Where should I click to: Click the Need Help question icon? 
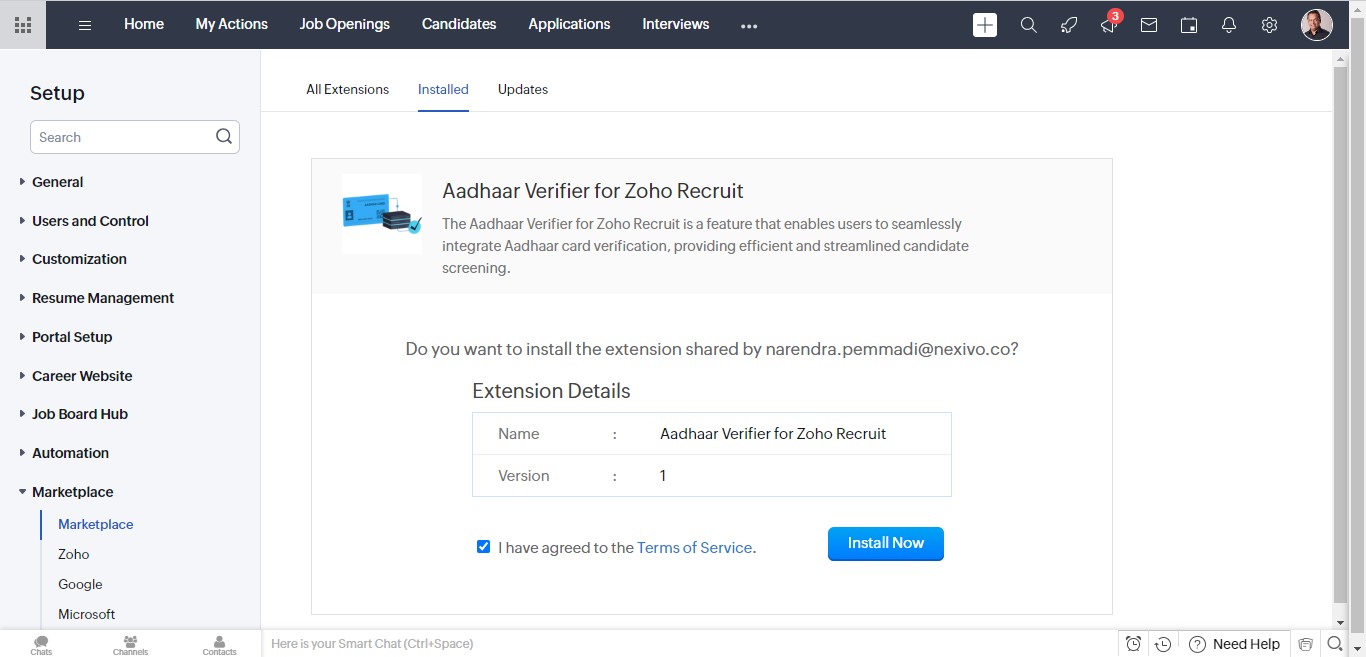point(1197,644)
